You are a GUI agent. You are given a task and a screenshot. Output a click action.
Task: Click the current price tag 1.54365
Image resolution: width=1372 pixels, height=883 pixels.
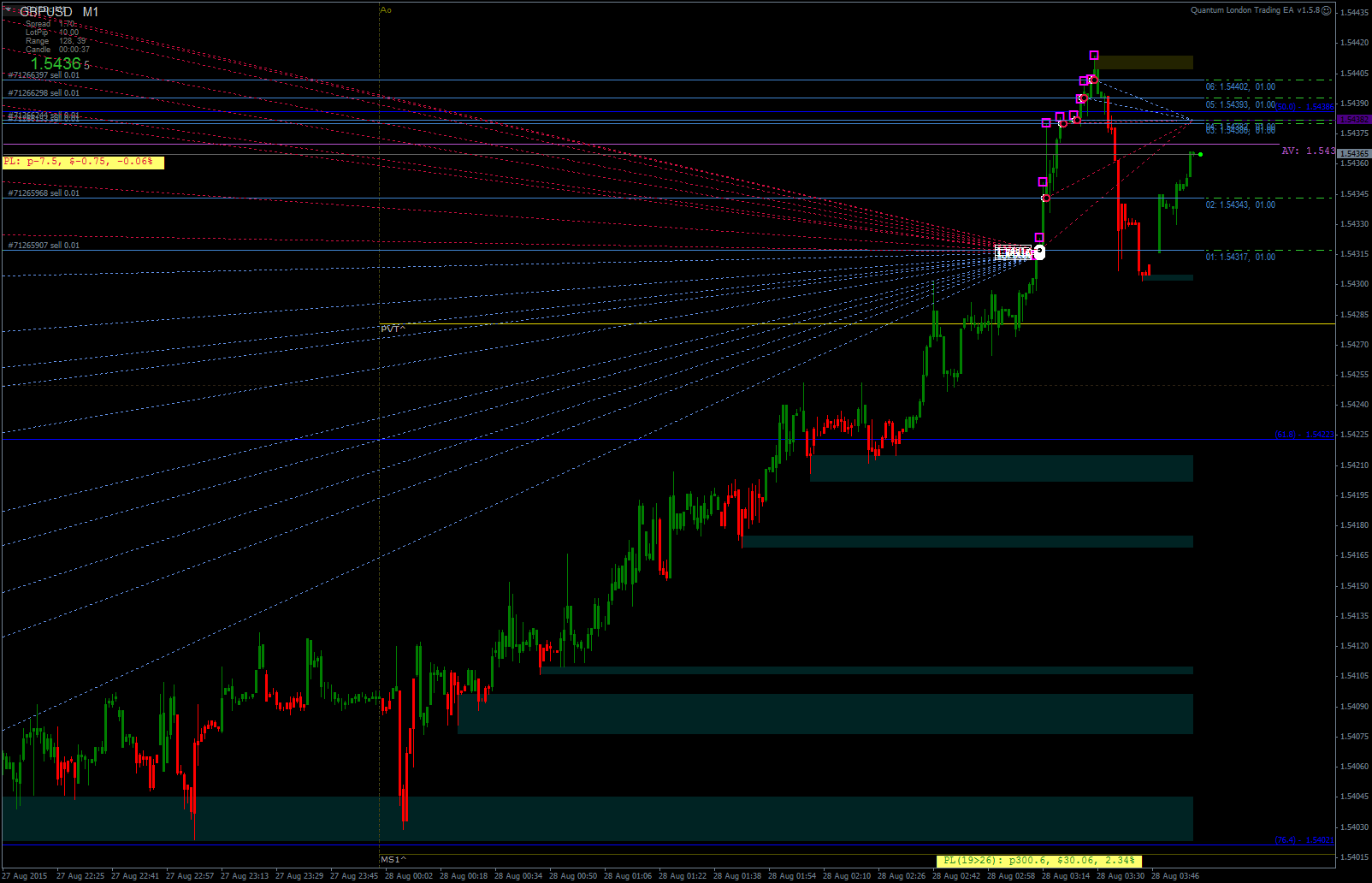click(1354, 154)
